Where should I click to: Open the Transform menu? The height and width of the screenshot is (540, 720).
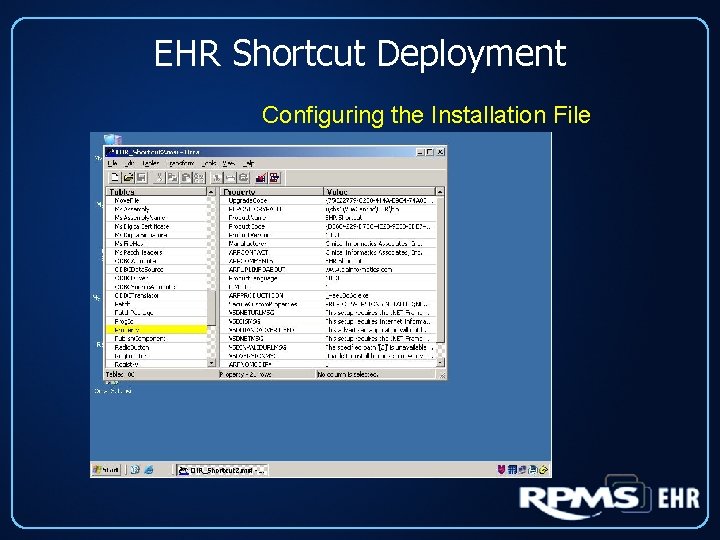tap(181, 163)
